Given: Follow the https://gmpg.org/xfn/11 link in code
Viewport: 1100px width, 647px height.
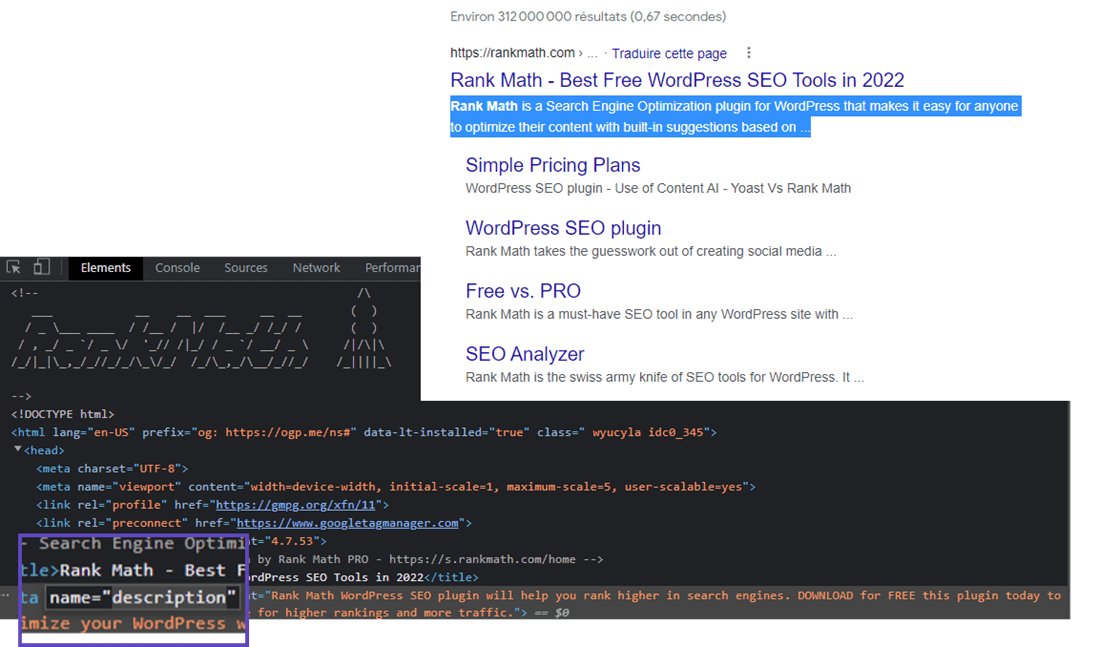Looking at the screenshot, I should point(295,505).
